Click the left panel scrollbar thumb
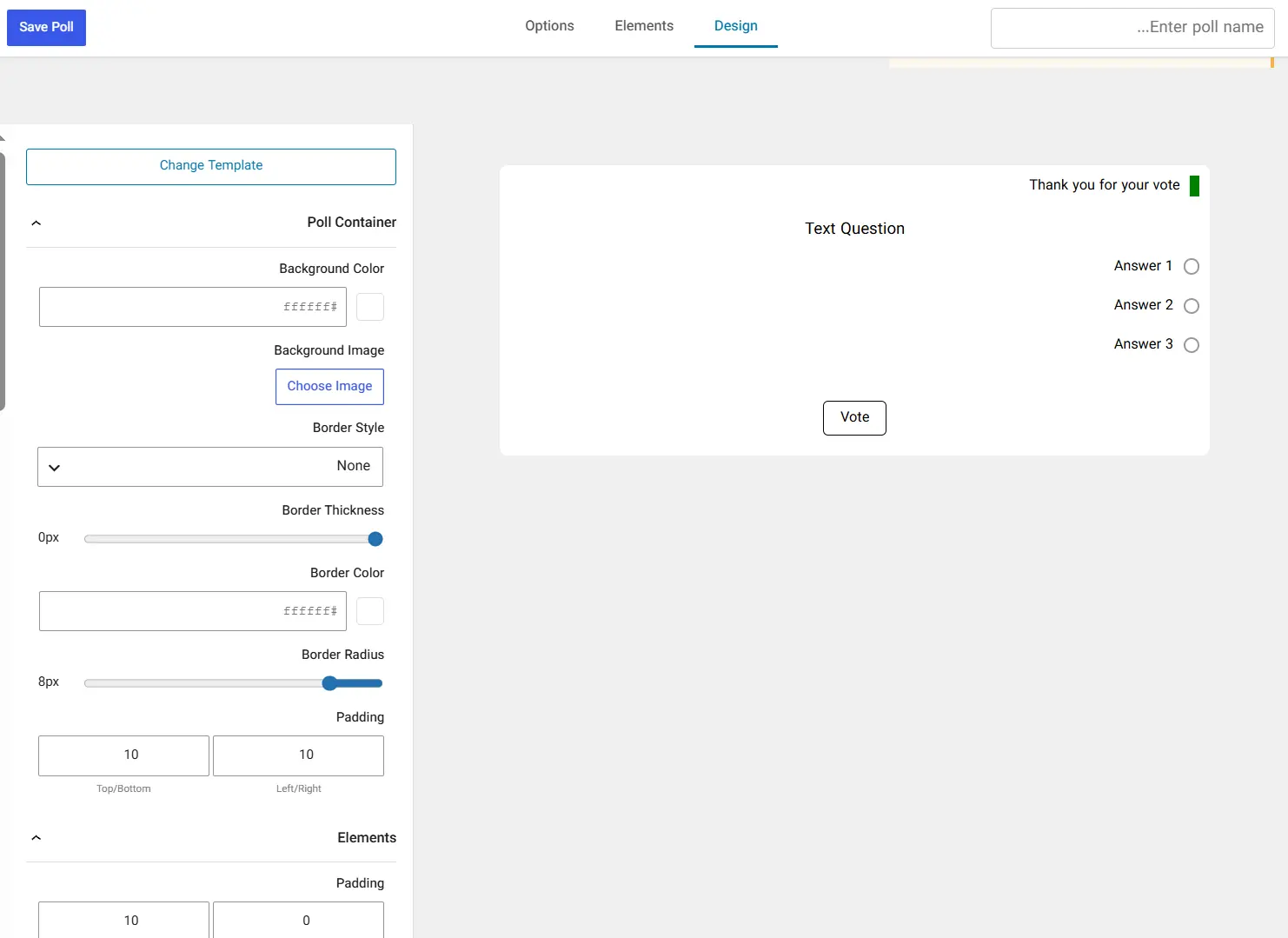 coord(3,281)
